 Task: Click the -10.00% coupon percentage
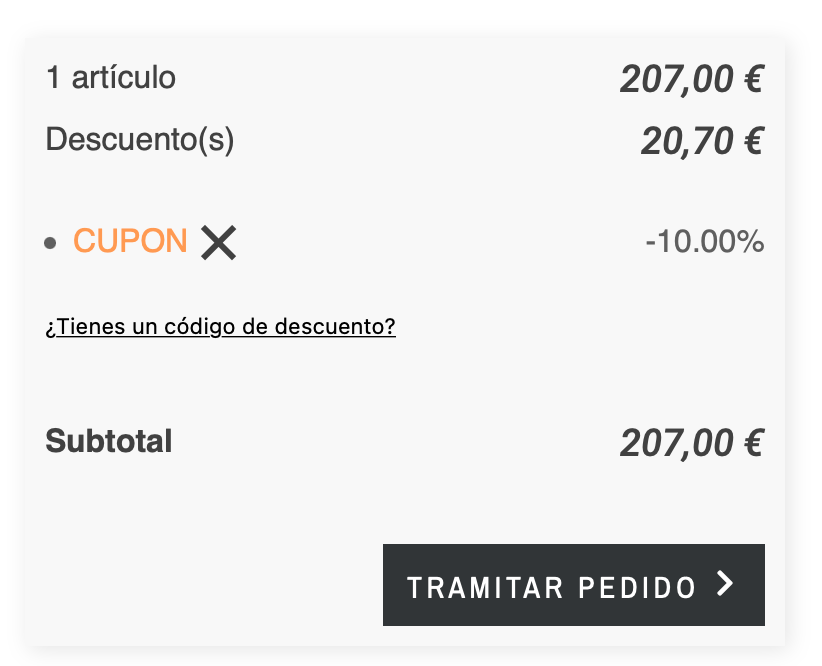pyautogui.click(x=704, y=241)
